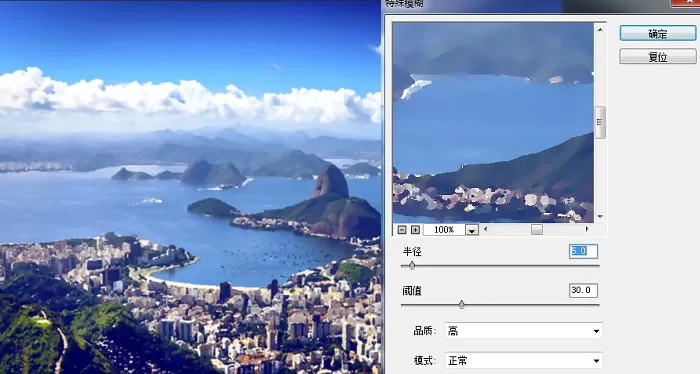Reset the filter settings with 复位
Viewport: 700px width, 374px height.
[658, 57]
